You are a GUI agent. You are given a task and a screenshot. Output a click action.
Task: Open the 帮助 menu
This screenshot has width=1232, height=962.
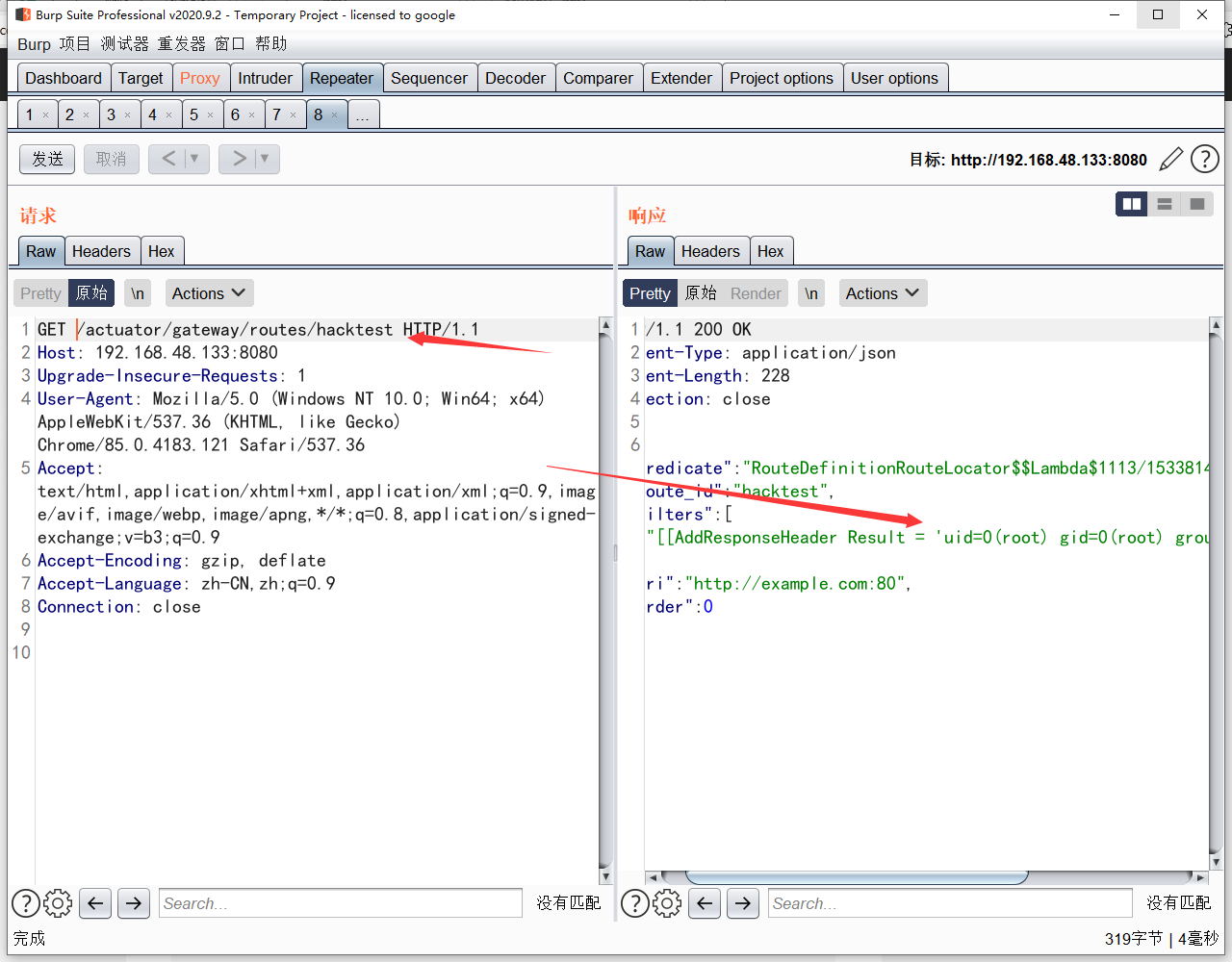tap(271, 44)
